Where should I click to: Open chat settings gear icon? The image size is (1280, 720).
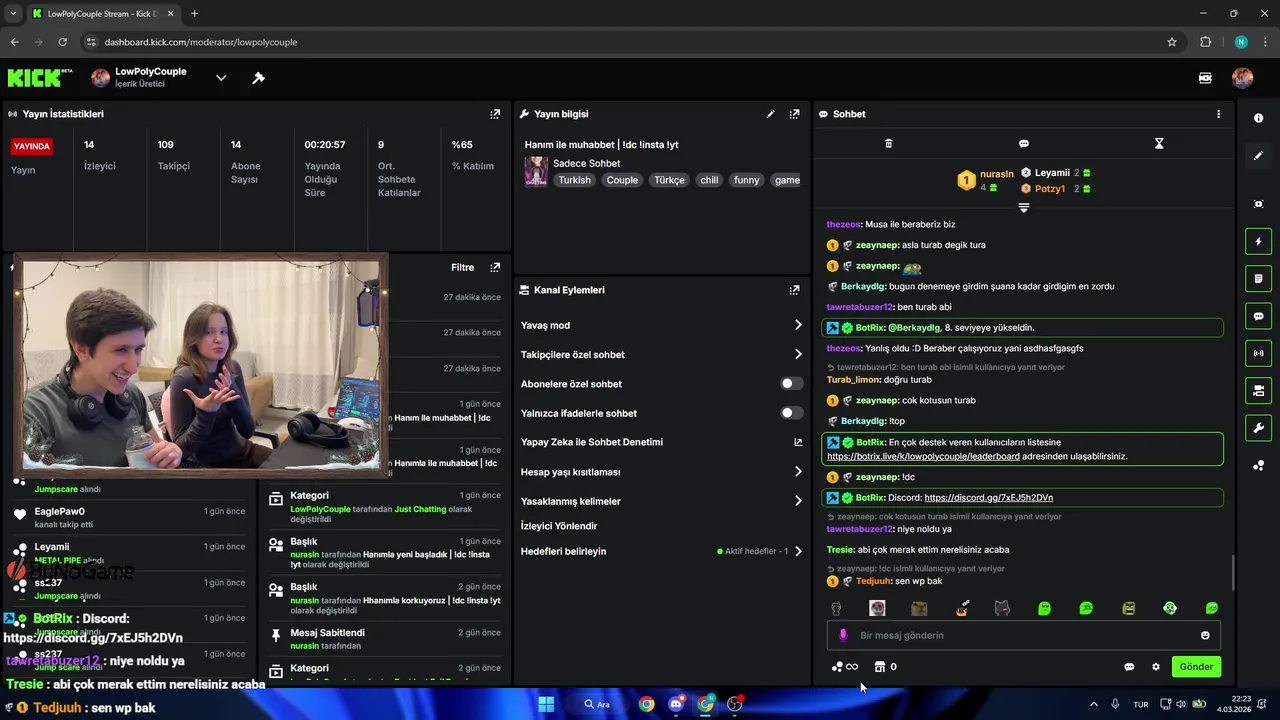pos(1156,667)
